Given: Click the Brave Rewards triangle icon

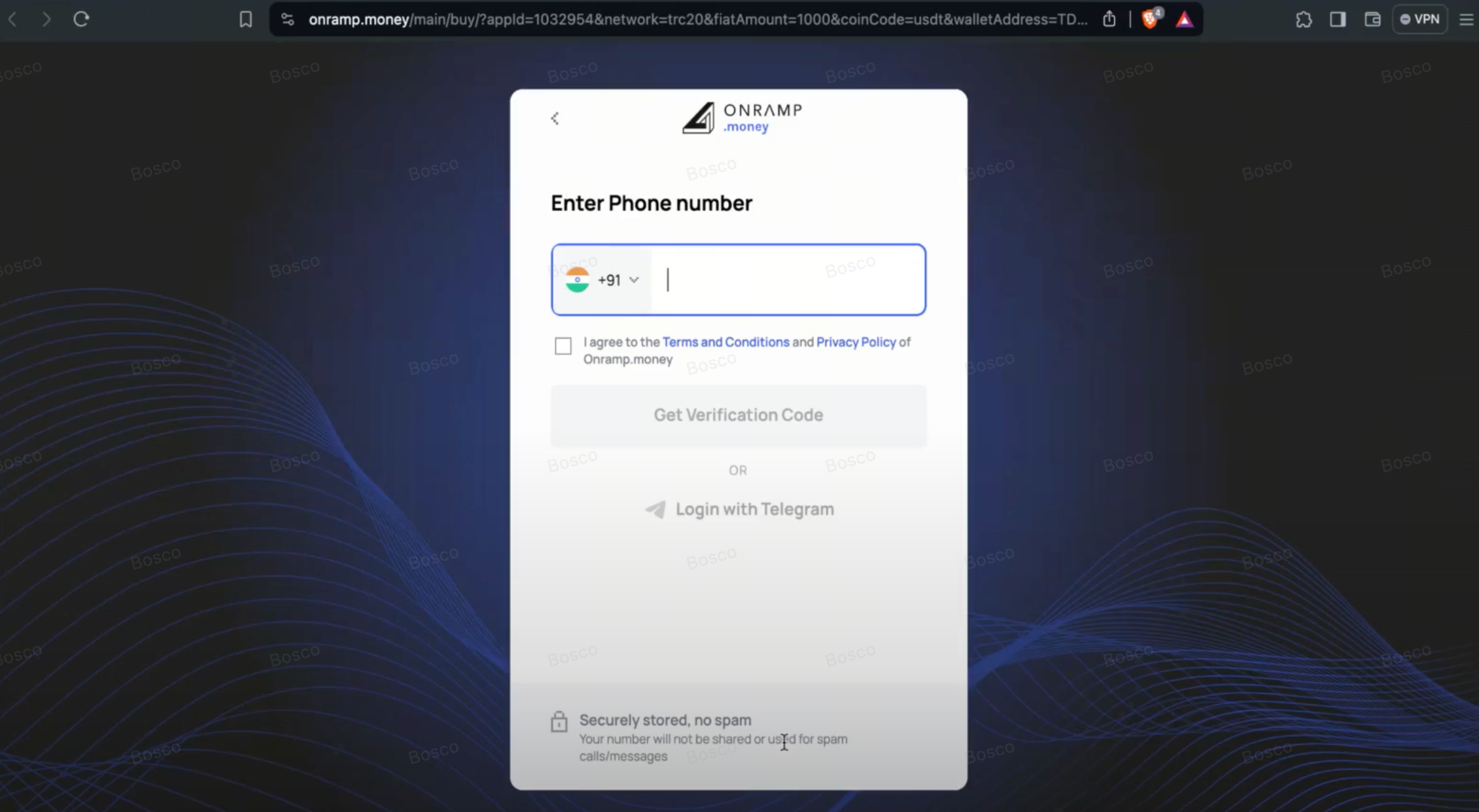Looking at the screenshot, I should (1184, 20).
